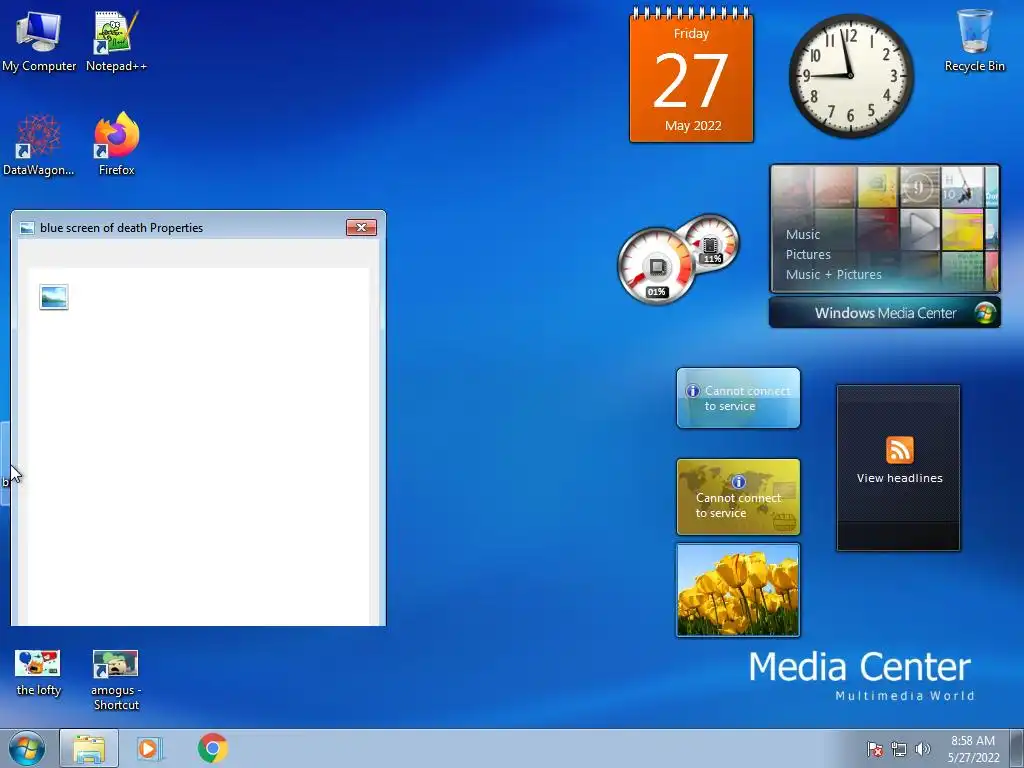
Task: Click the orange calendar gadget showing 27
Action: coord(691,74)
